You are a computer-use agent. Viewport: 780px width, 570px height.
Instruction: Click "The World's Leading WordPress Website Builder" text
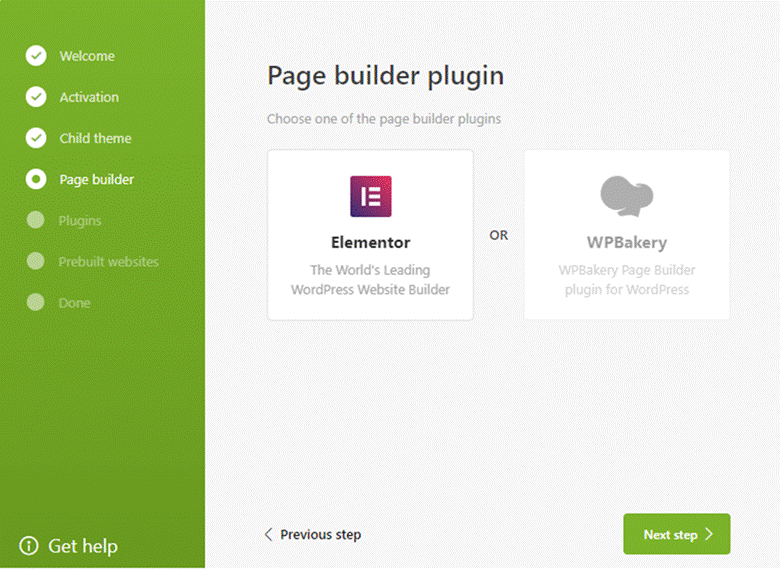371,280
